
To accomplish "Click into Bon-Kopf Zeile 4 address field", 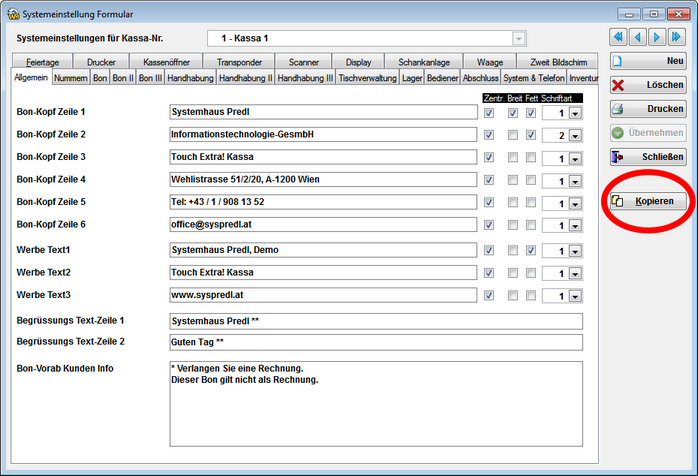I will pos(324,179).
